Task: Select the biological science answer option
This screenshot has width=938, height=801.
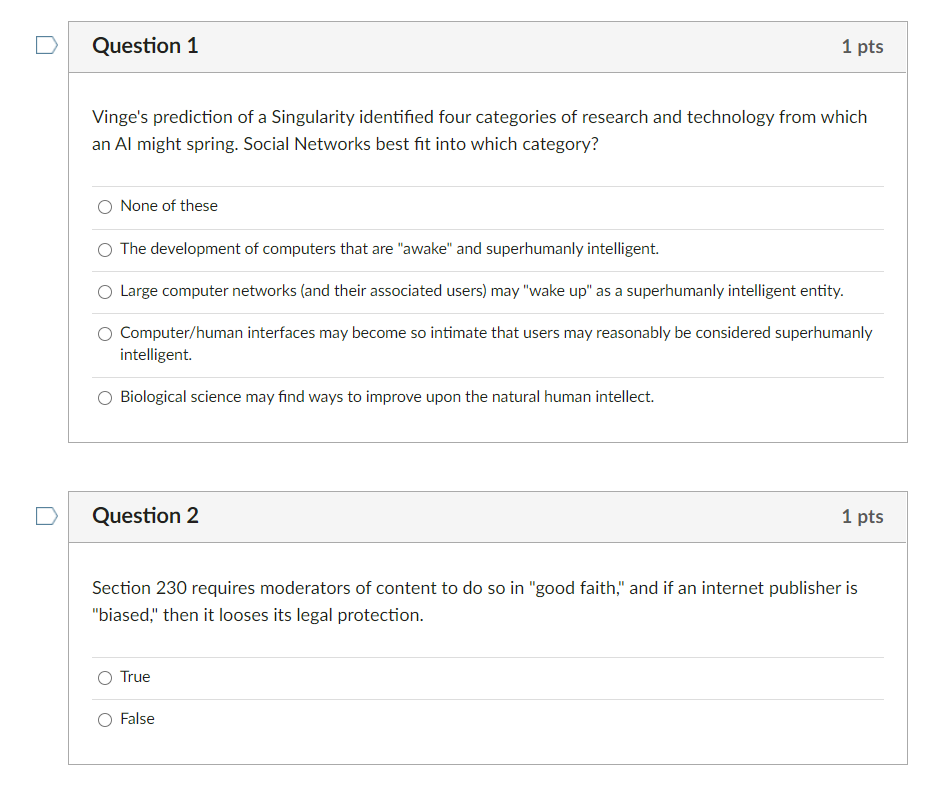Action: coord(105,397)
